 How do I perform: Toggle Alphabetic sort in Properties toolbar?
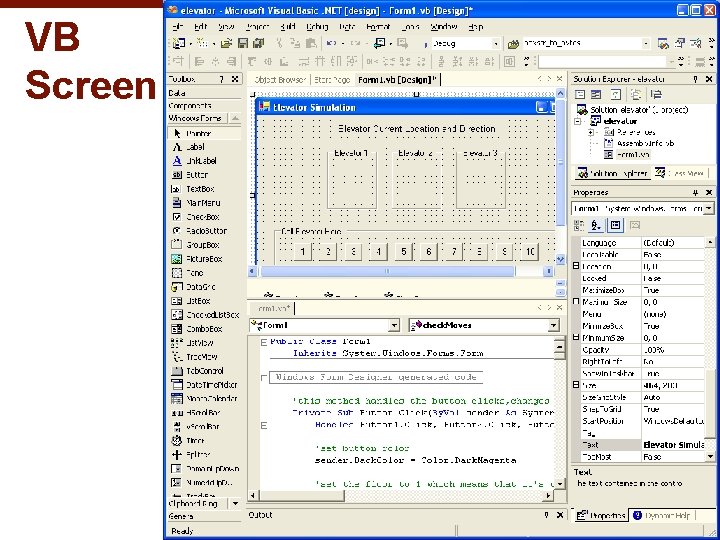596,225
